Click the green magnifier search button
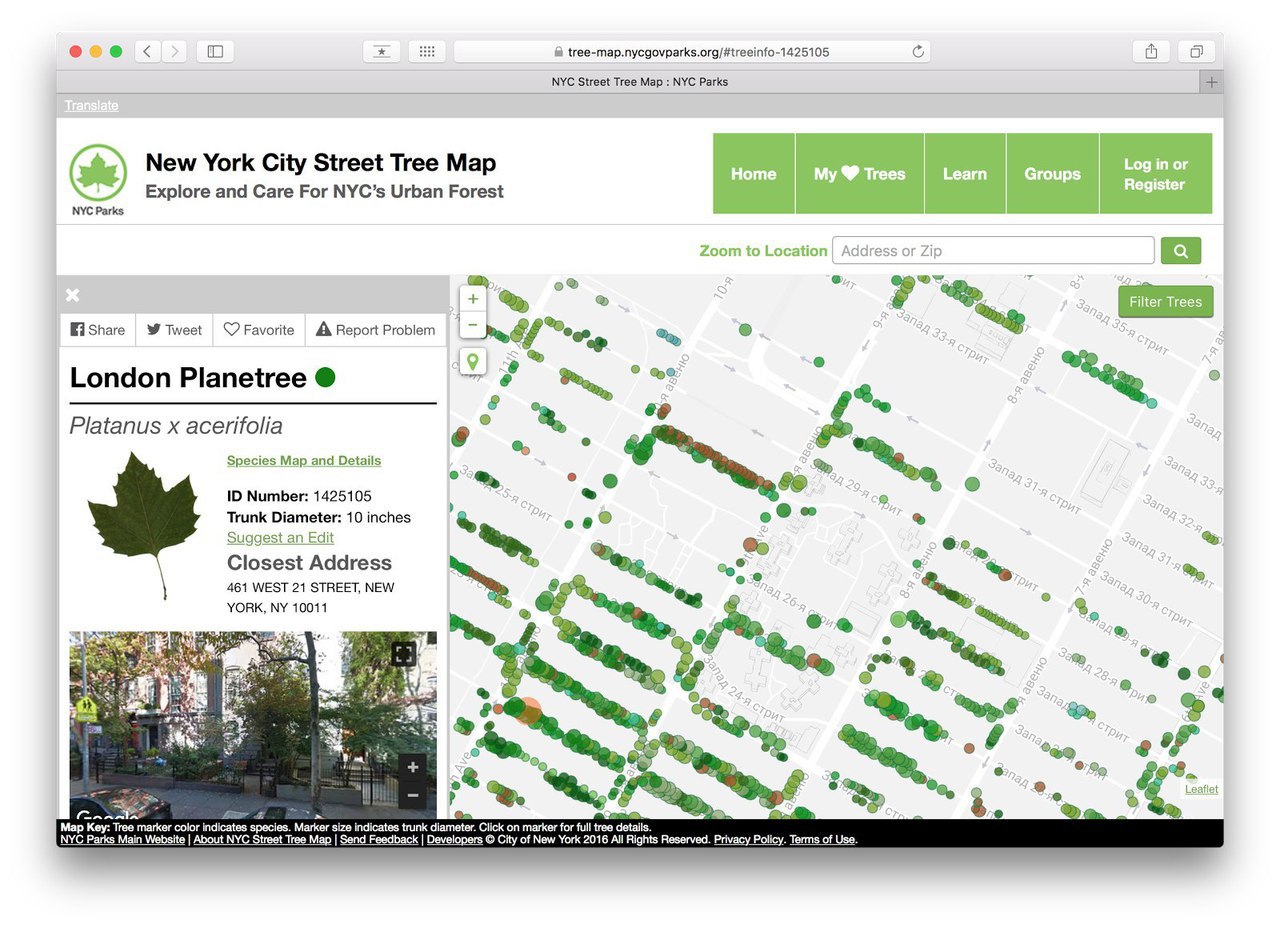 1180,251
